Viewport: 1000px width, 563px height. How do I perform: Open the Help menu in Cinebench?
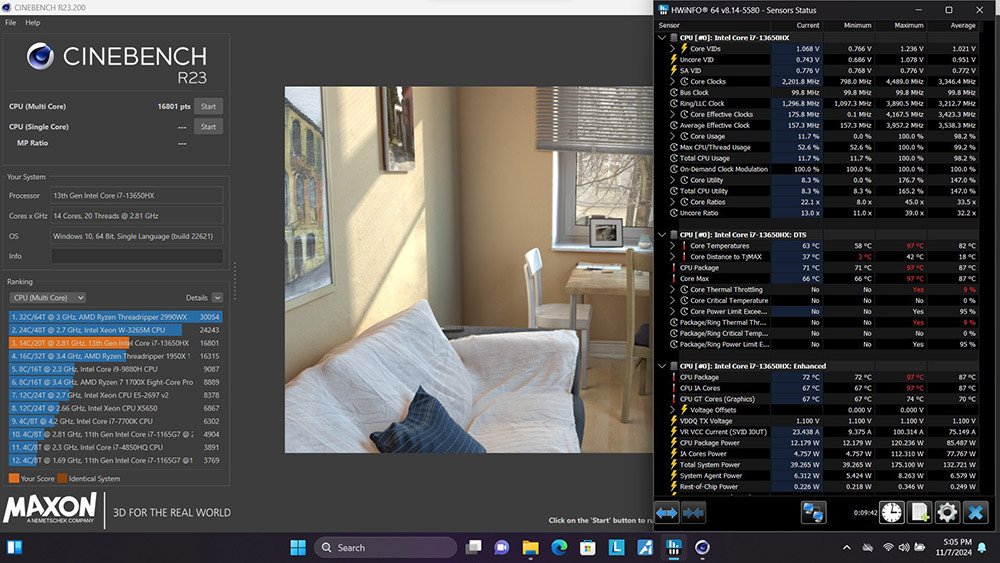click(x=33, y=22)
